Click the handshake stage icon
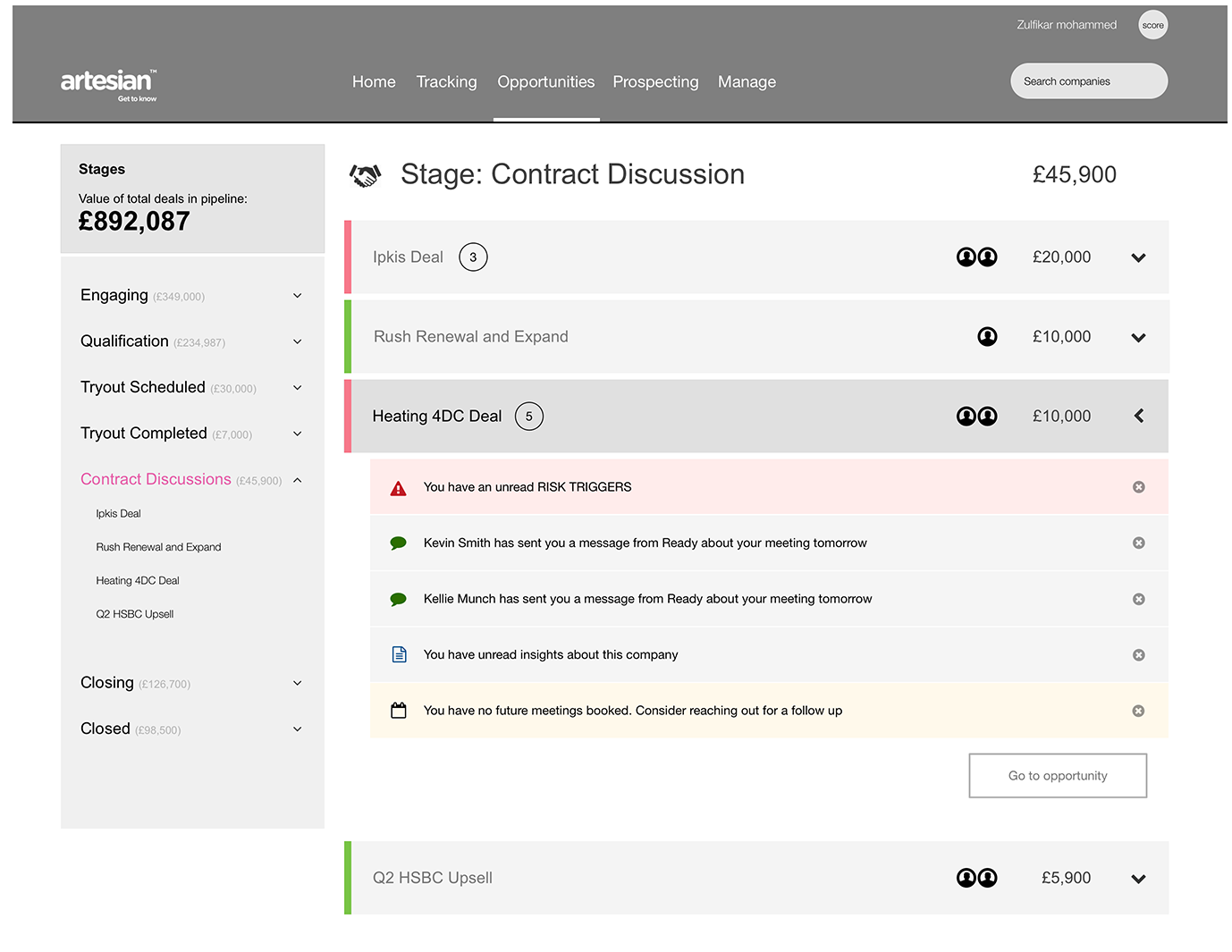Viewport: 1232px width, 952px height. [365, 175]
